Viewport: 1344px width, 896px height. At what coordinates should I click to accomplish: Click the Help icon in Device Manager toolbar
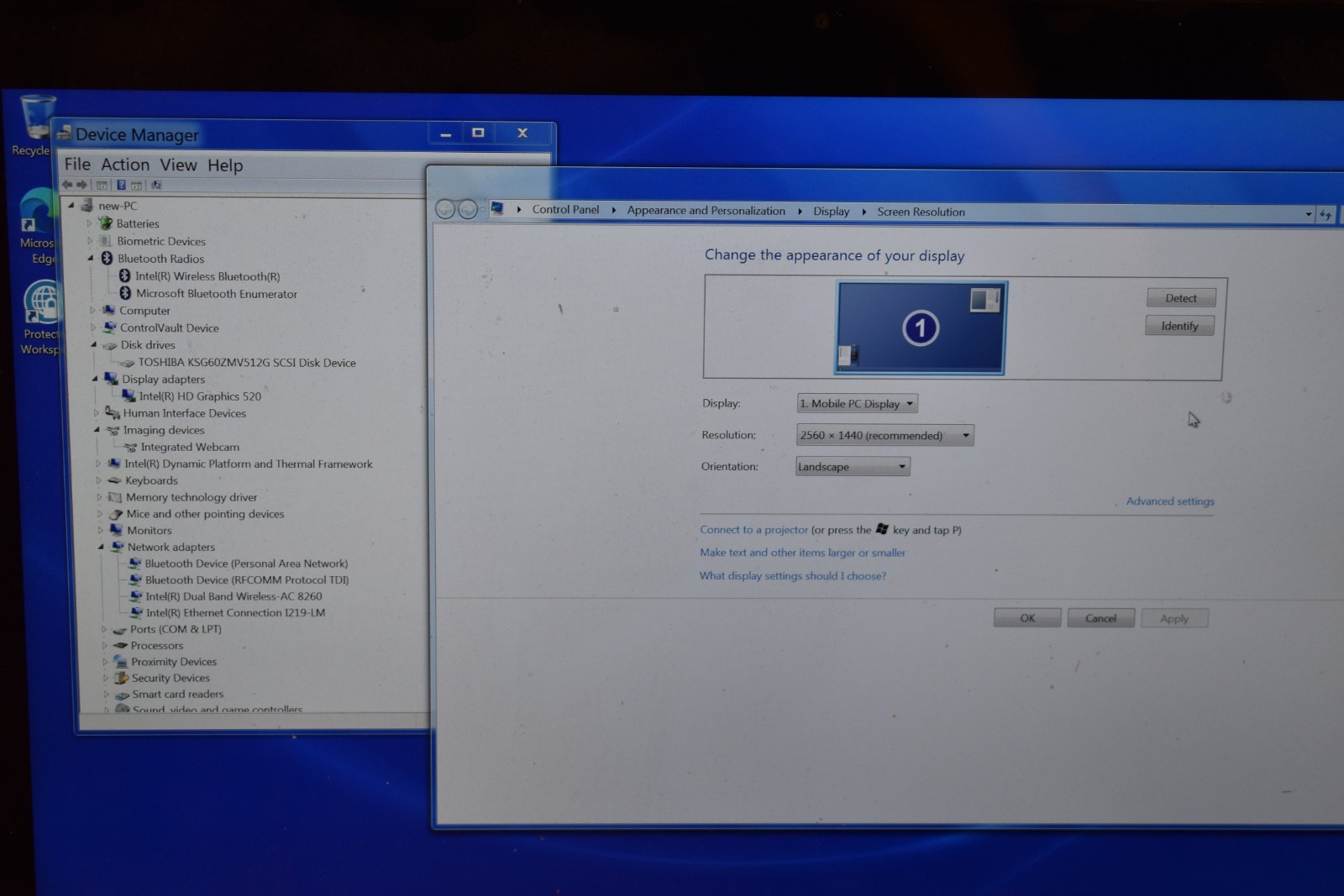[x=121, y=185]
